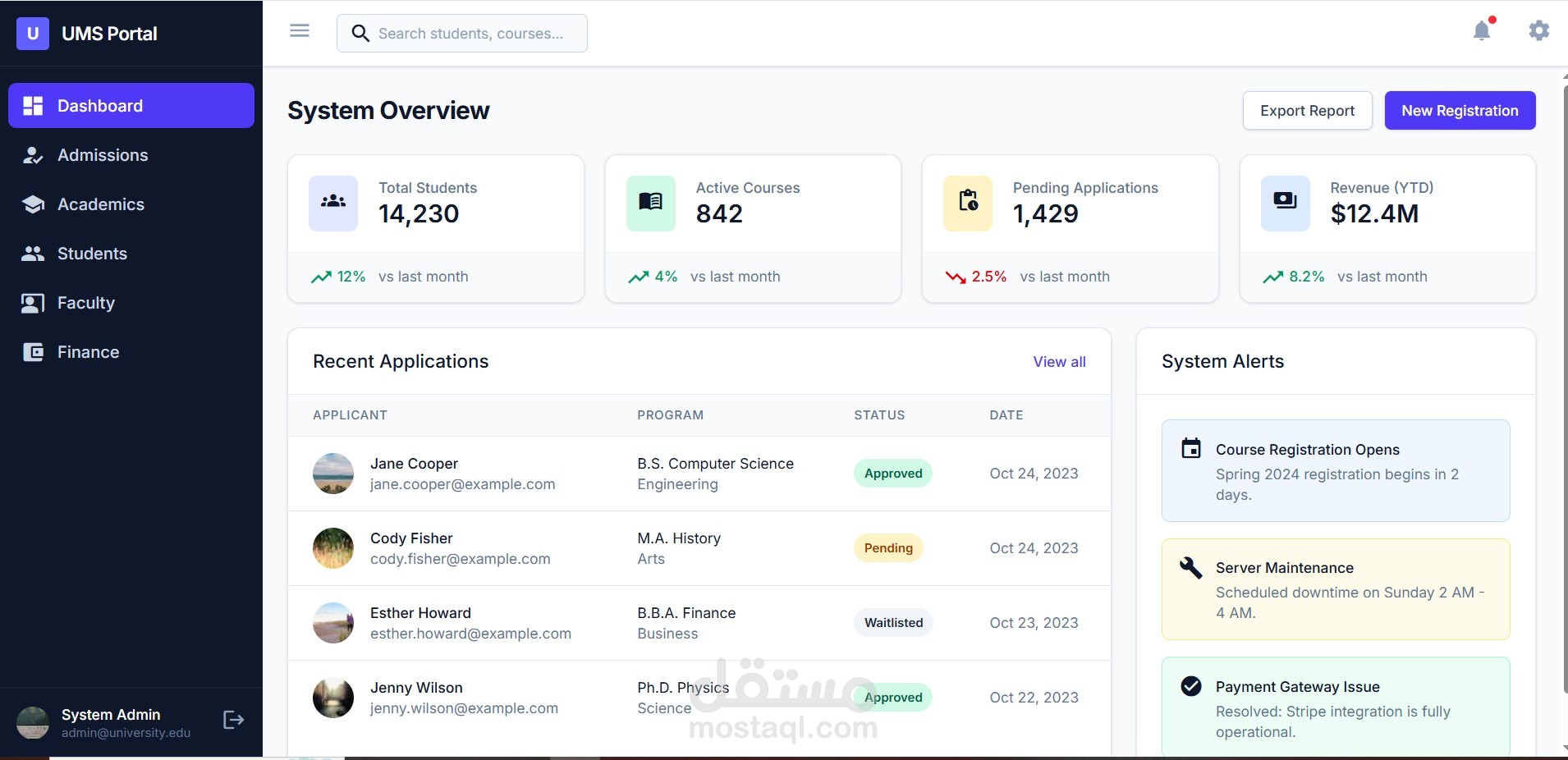The height and width of the screenshot is (760, 1568).
Task: Click the Dashboard grid icon
Action: tap(33, 106)
